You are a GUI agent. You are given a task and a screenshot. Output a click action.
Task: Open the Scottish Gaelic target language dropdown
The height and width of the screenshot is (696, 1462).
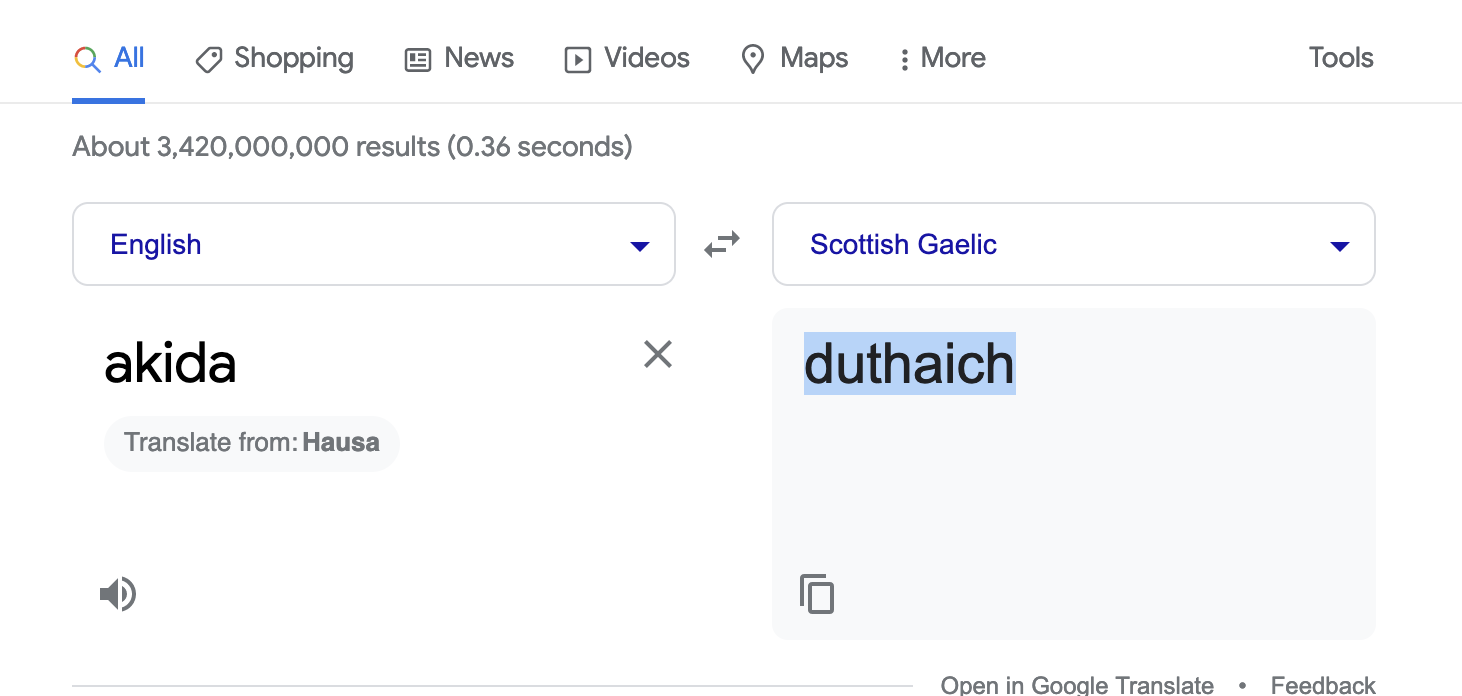(x=1074, y=244)
